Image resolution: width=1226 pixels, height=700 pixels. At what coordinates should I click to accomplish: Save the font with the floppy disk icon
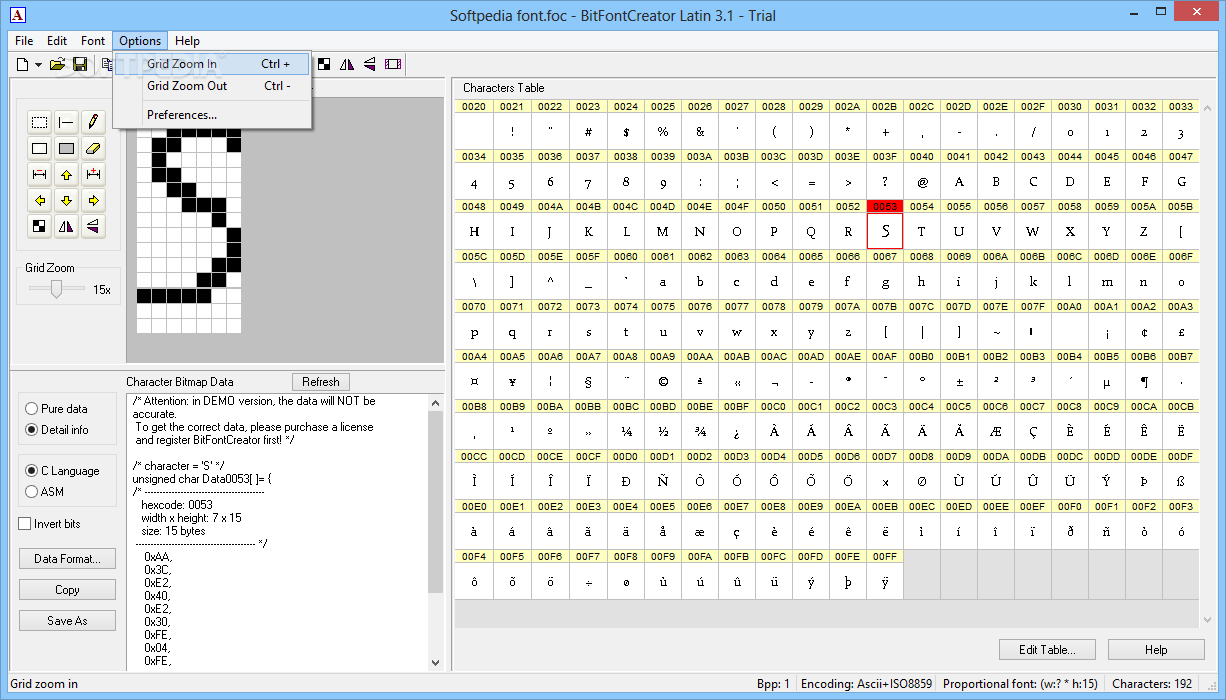tap(80, 64)
